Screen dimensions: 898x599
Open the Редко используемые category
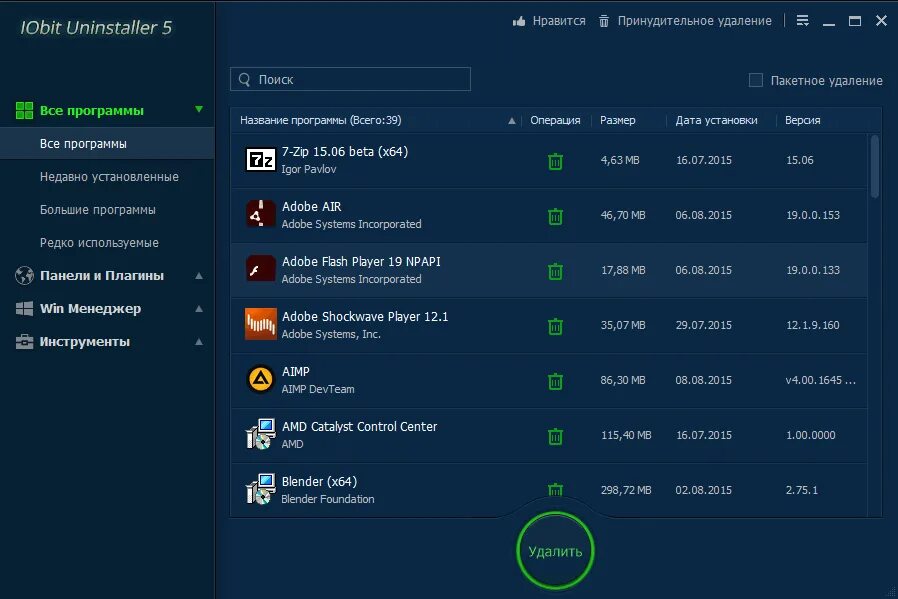pyautogui.click(x=104, y=242)
